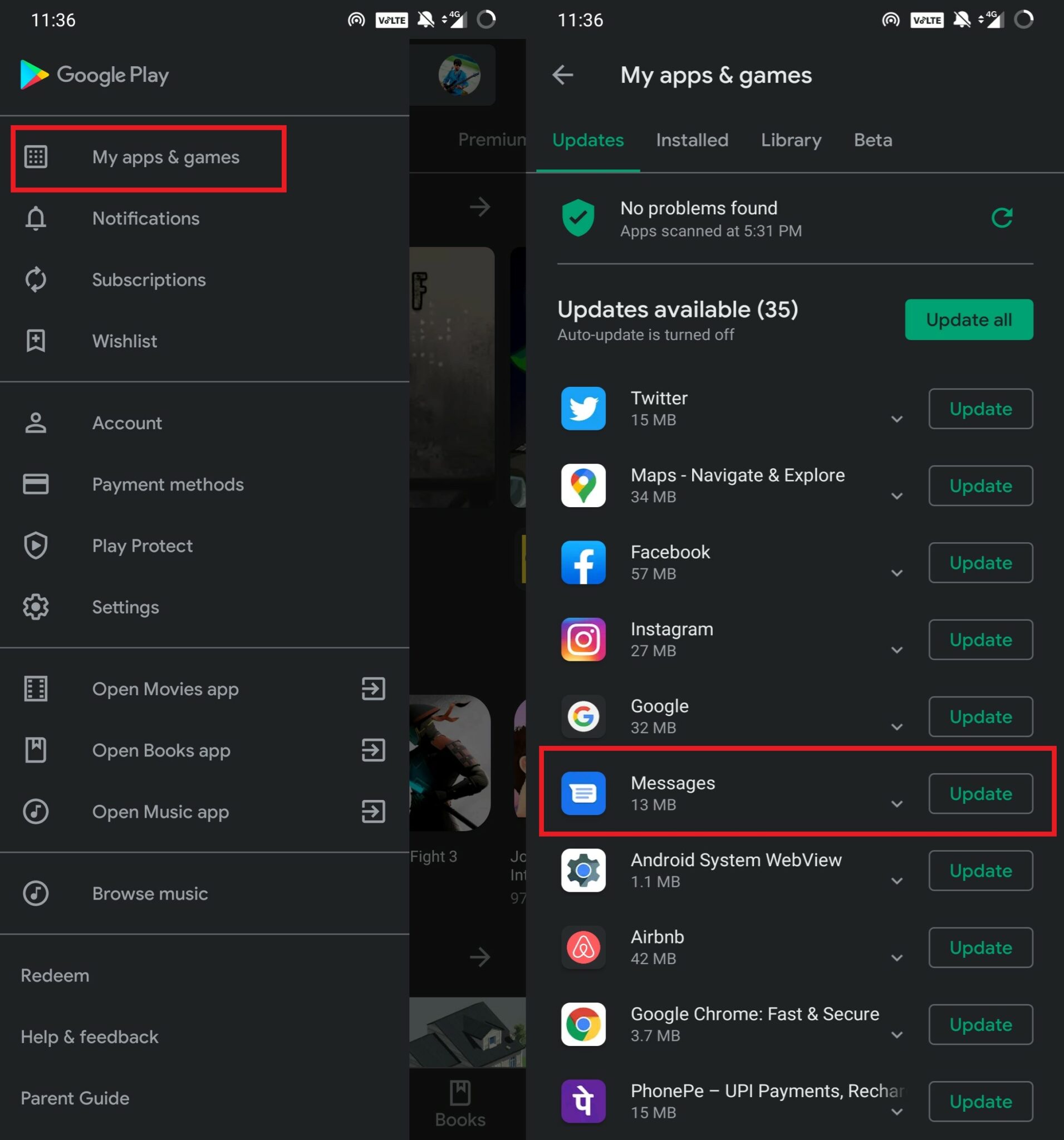
Task: Tap the Twitter app icon
Action: coord(584,409)
